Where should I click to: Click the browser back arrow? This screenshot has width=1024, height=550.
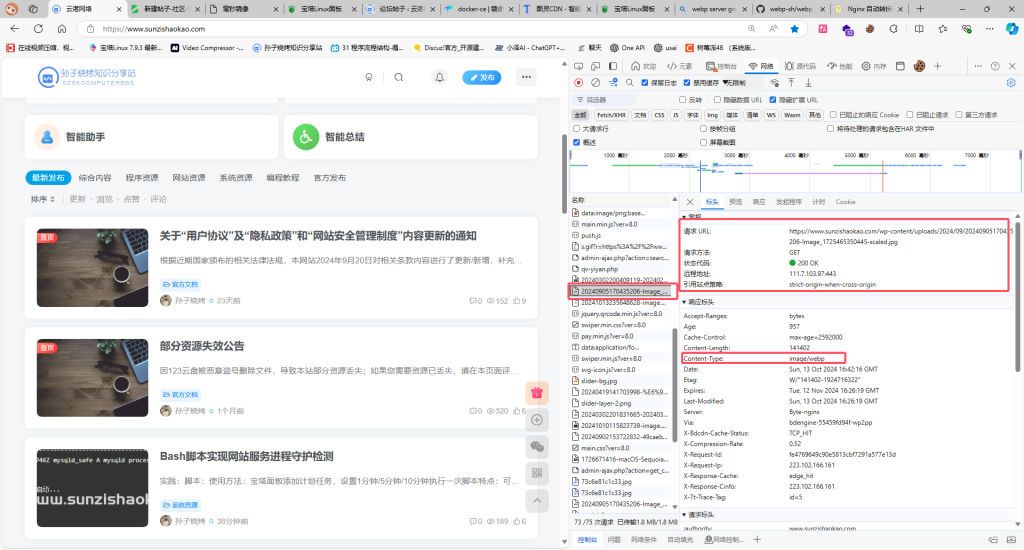pos(15,29)
